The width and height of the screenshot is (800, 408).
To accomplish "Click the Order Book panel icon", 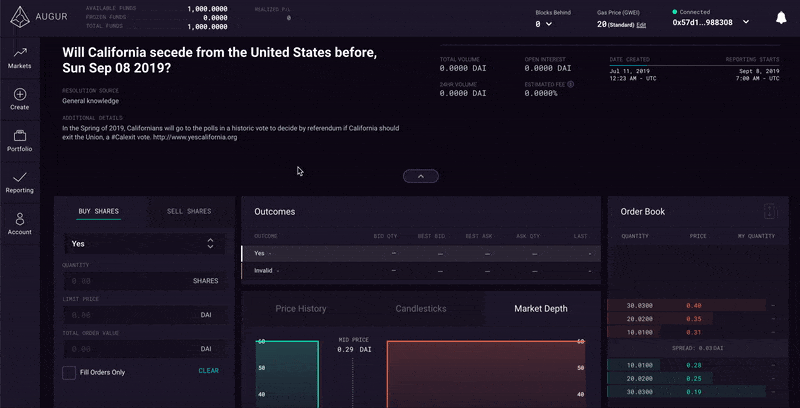I will (769, 211).
